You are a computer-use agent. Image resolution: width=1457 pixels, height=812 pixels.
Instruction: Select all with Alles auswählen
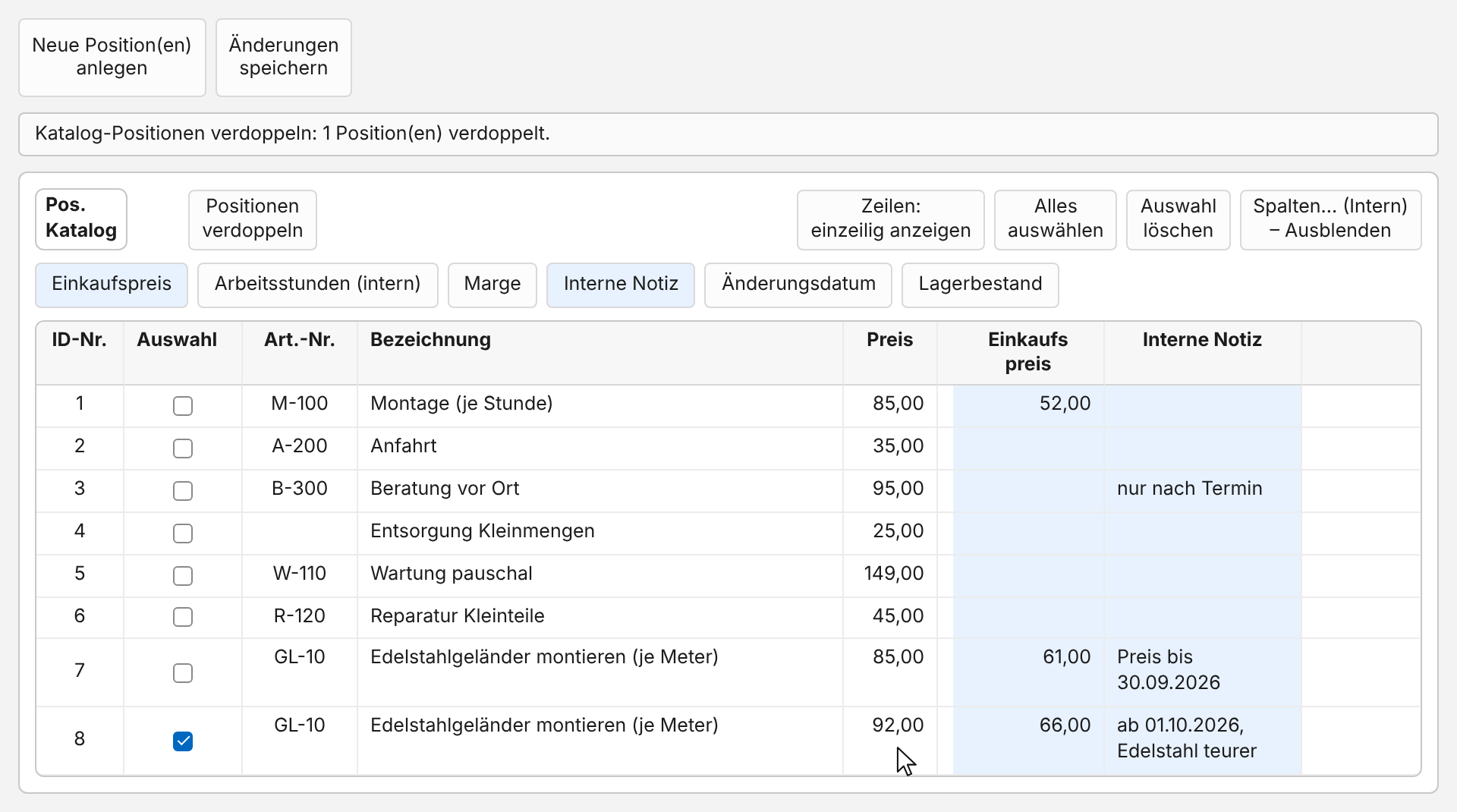click(1056, 219)
